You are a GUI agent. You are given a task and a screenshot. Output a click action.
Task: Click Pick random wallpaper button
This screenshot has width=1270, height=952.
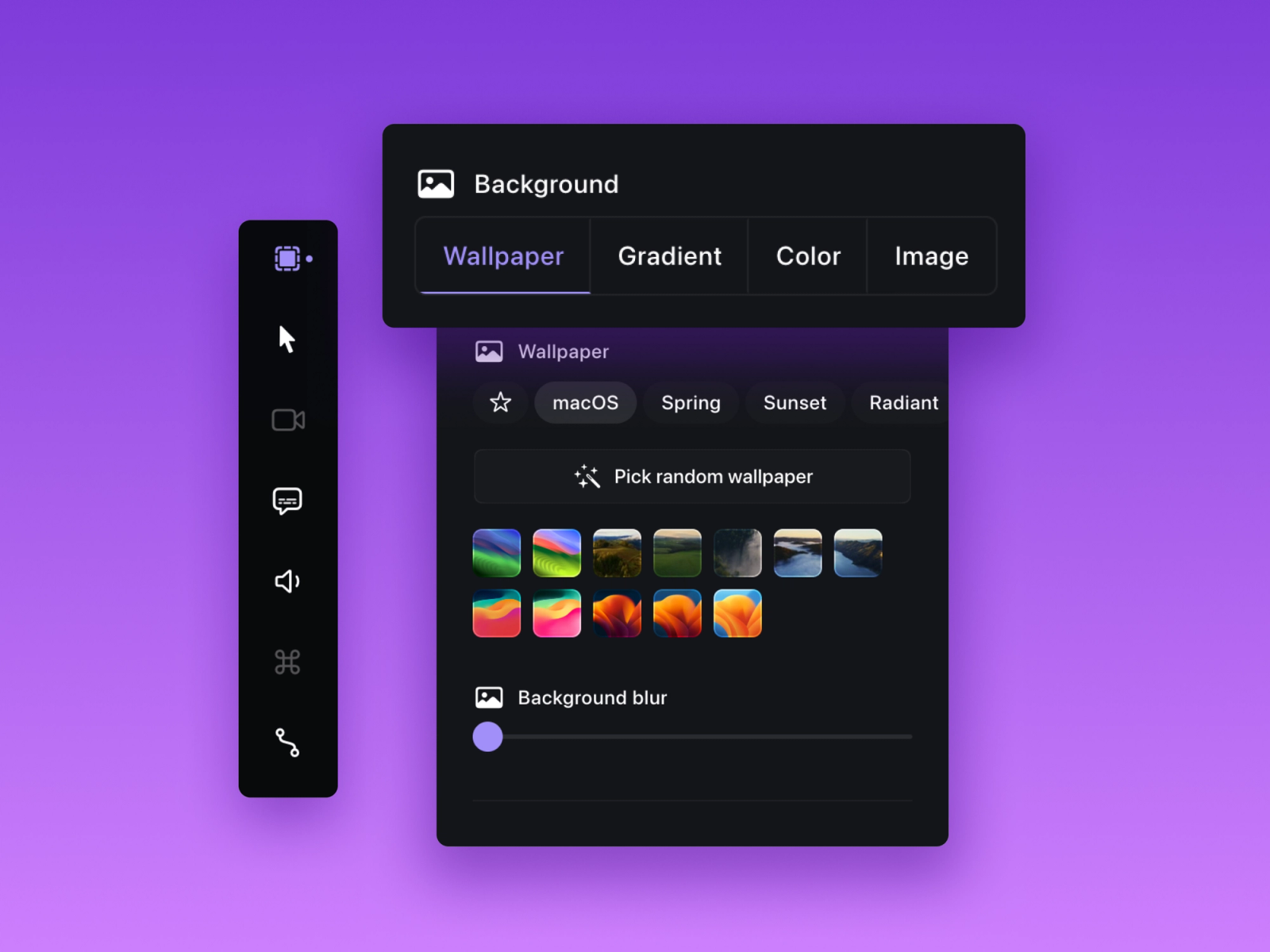692,477
